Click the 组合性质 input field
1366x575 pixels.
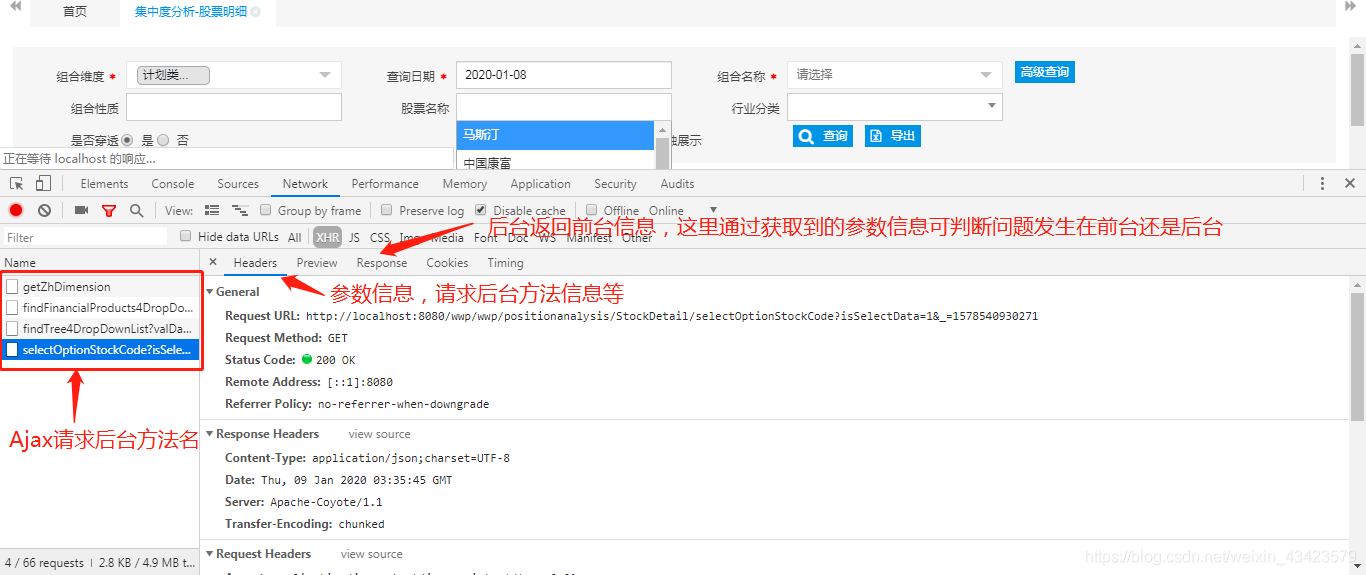pyautogui.click(x=234, y=107)
